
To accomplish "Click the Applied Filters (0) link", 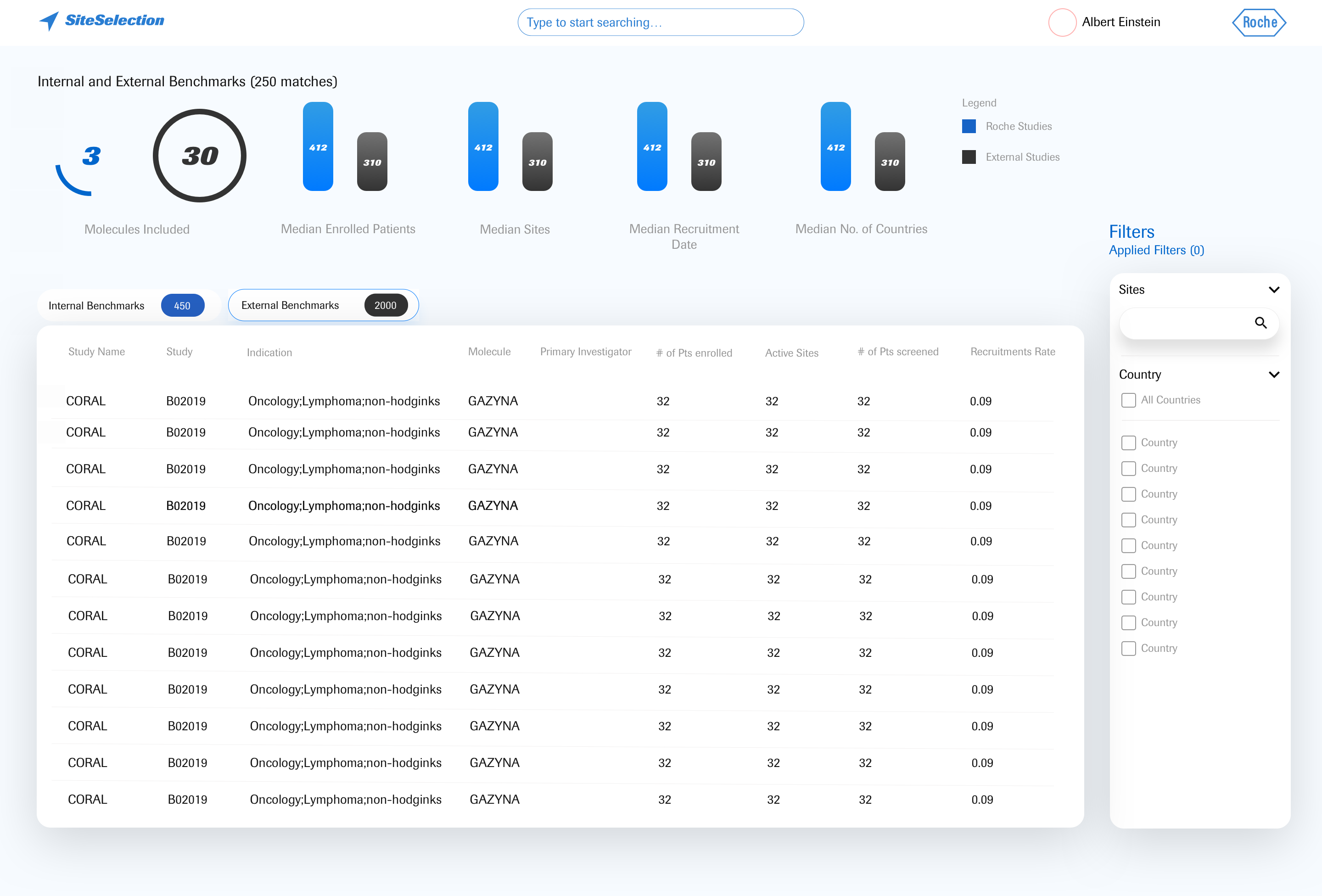I will pyautogui.click(x=1156, y=250).
